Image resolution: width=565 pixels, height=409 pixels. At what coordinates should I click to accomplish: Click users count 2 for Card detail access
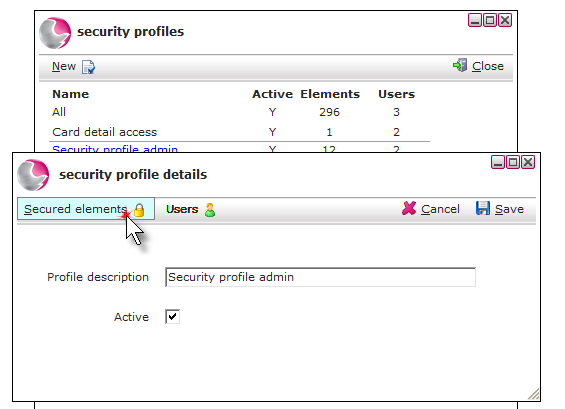point(396,132)
